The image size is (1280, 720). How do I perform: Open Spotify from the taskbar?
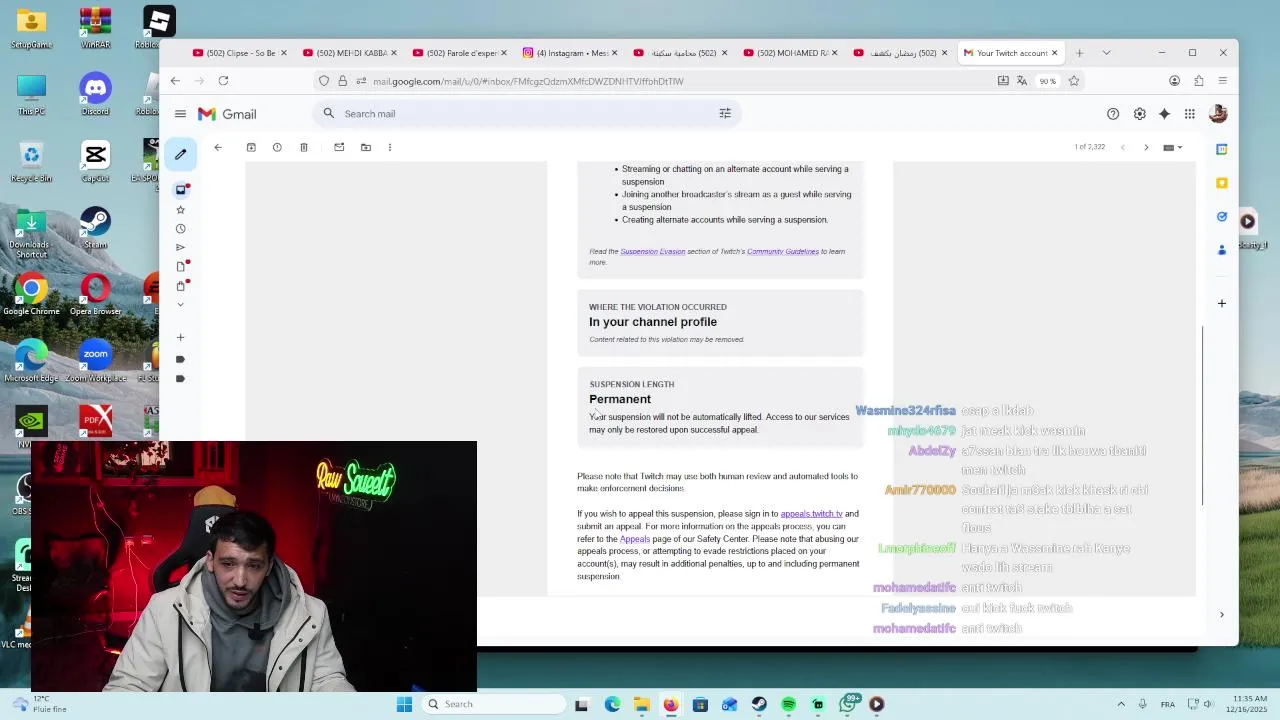pos(789,704)
